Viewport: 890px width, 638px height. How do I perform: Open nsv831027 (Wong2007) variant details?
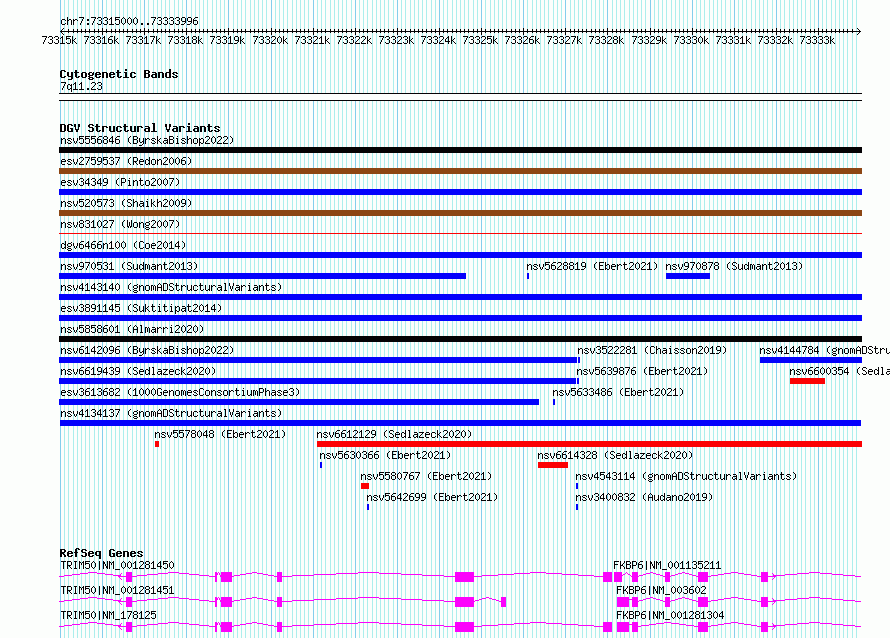(120, 224)
